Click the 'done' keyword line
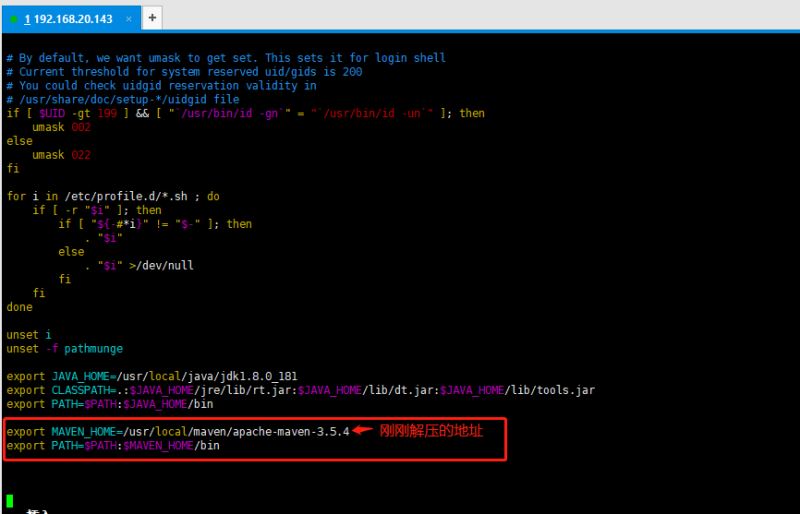 point(19,307)
